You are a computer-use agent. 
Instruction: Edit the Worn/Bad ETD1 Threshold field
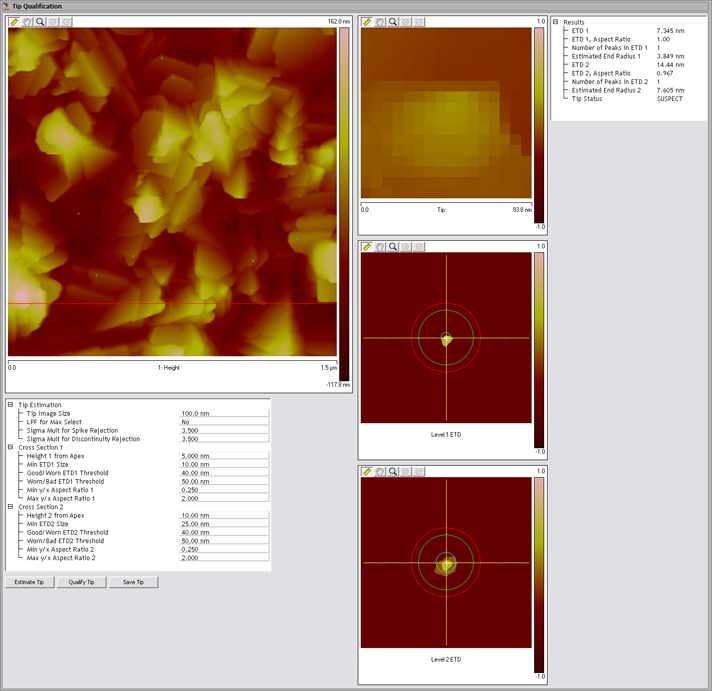pos(224,481)
